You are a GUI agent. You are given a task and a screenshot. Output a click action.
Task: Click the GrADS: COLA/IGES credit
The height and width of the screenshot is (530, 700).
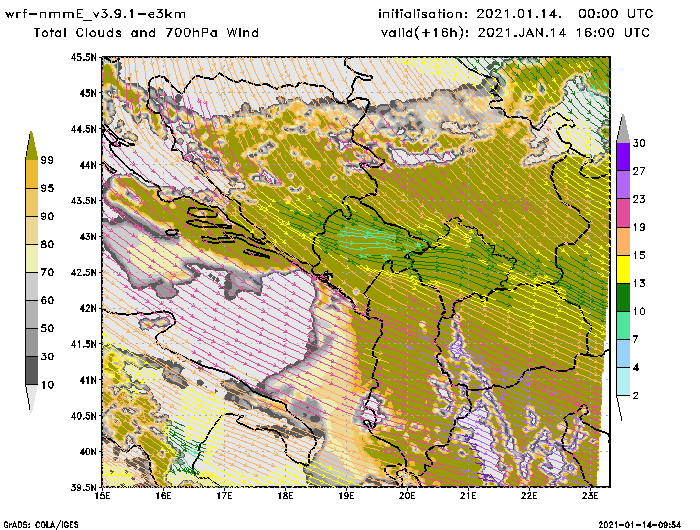tap(41, 525)
